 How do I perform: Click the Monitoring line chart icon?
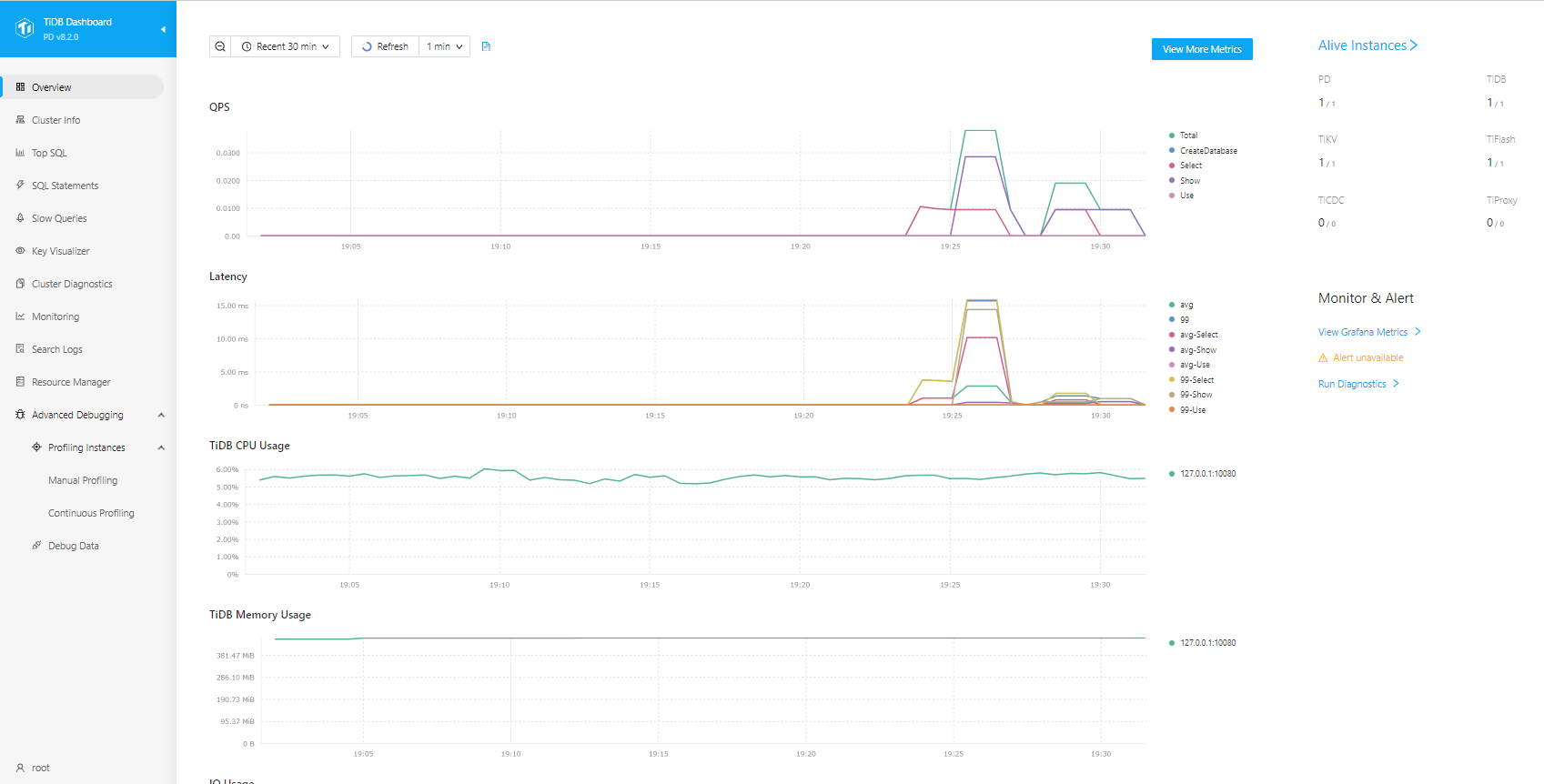pyautogui.click(x=20, y=317)
